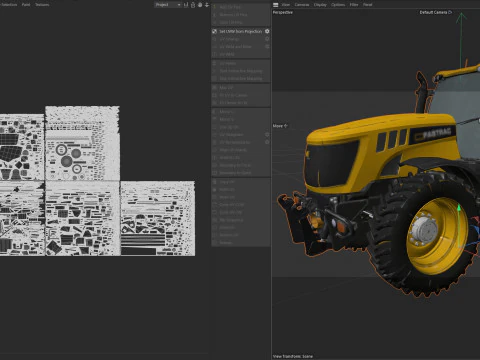Open the Options menu in 3D viewport
The image size is (480, 360).
(x=338, y=5)
